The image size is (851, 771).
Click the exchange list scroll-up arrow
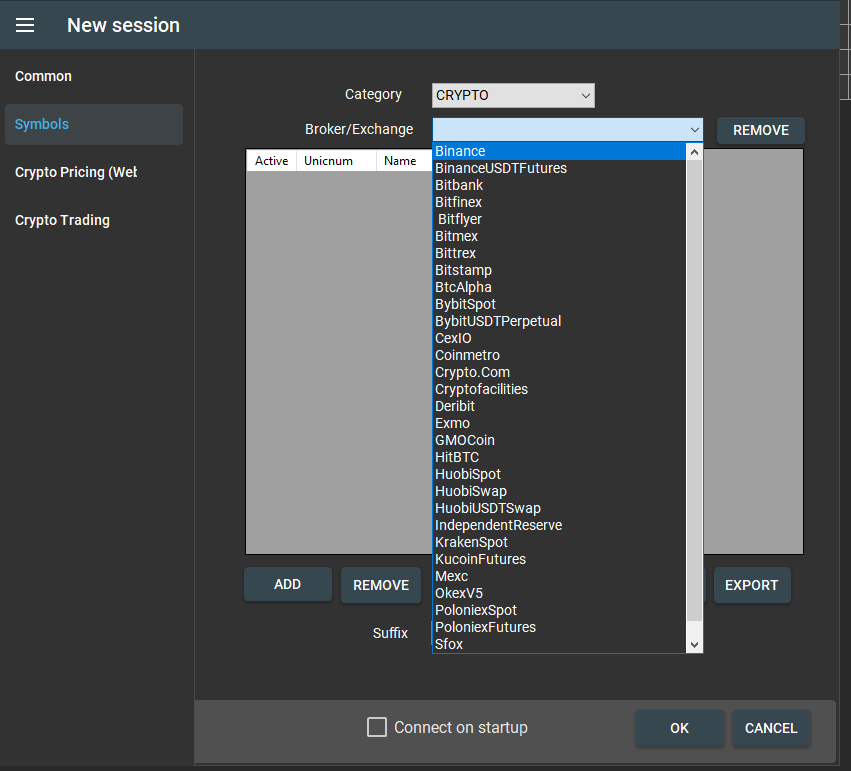tap(694, 152)
